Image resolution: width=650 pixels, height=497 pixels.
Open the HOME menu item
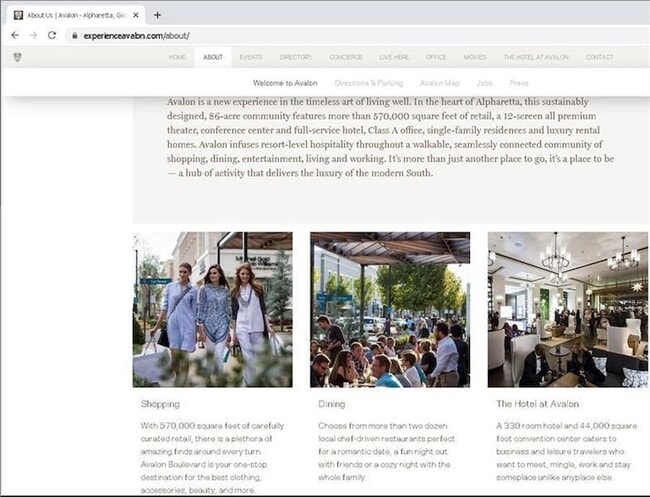tap(177, 57)
